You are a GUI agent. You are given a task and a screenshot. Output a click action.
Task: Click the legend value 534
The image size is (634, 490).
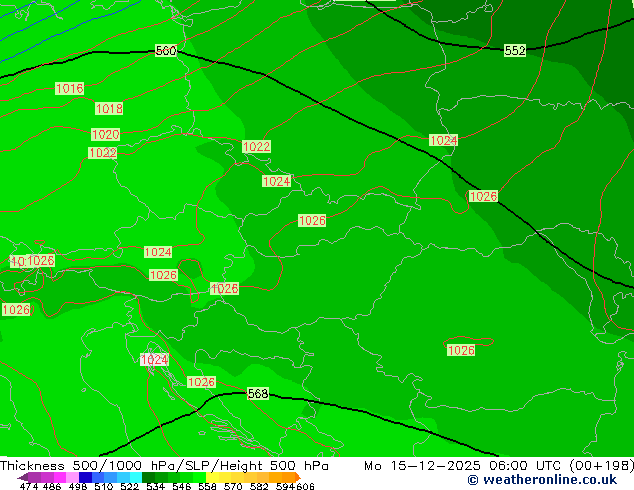click(155, 486)
